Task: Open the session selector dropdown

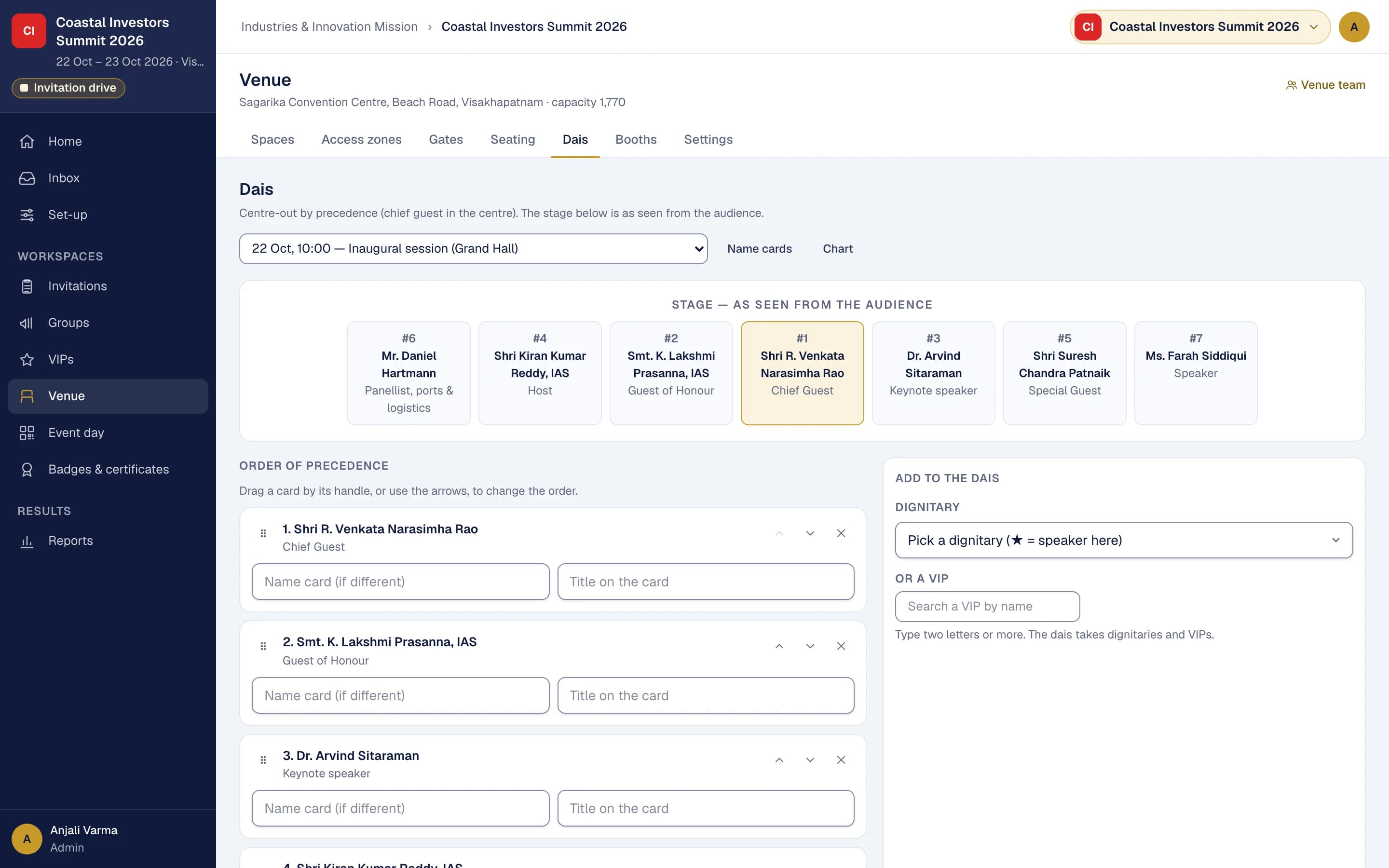Action: click(x=473, y=248)
